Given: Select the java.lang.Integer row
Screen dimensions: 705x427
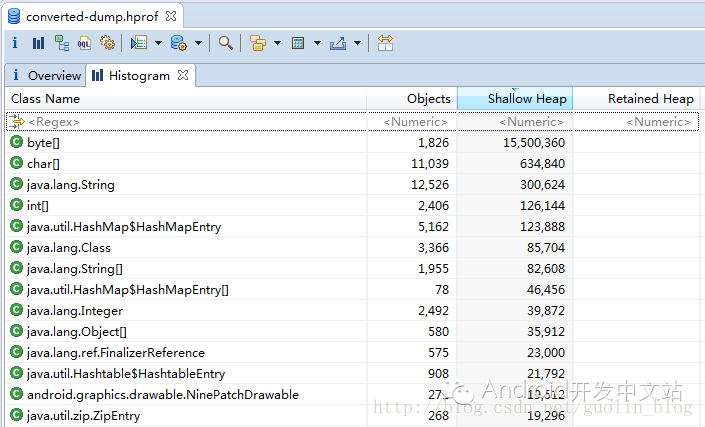Looking at the screenshot, I should pos(352,311).
